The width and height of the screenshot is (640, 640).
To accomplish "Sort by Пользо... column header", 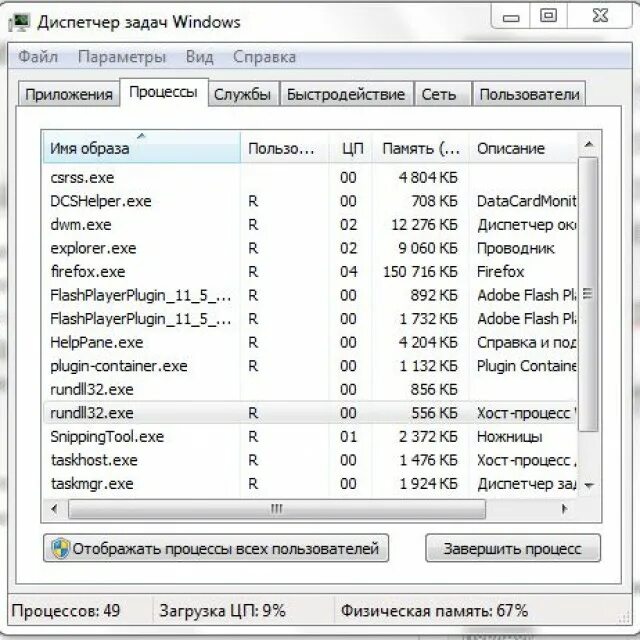I will (284, 148).
